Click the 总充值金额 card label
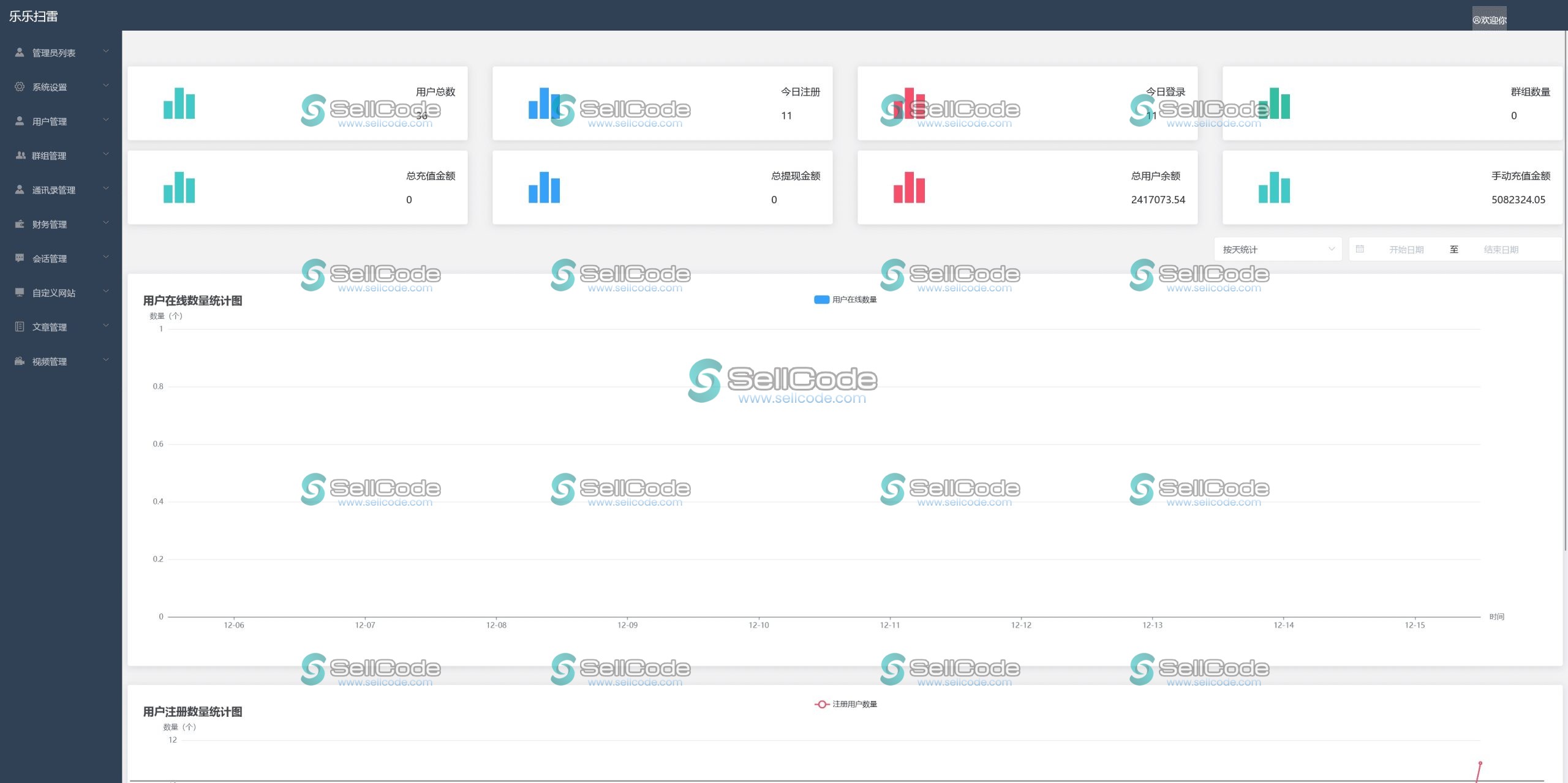1568x783 pixels. click(x=431, y=176)
